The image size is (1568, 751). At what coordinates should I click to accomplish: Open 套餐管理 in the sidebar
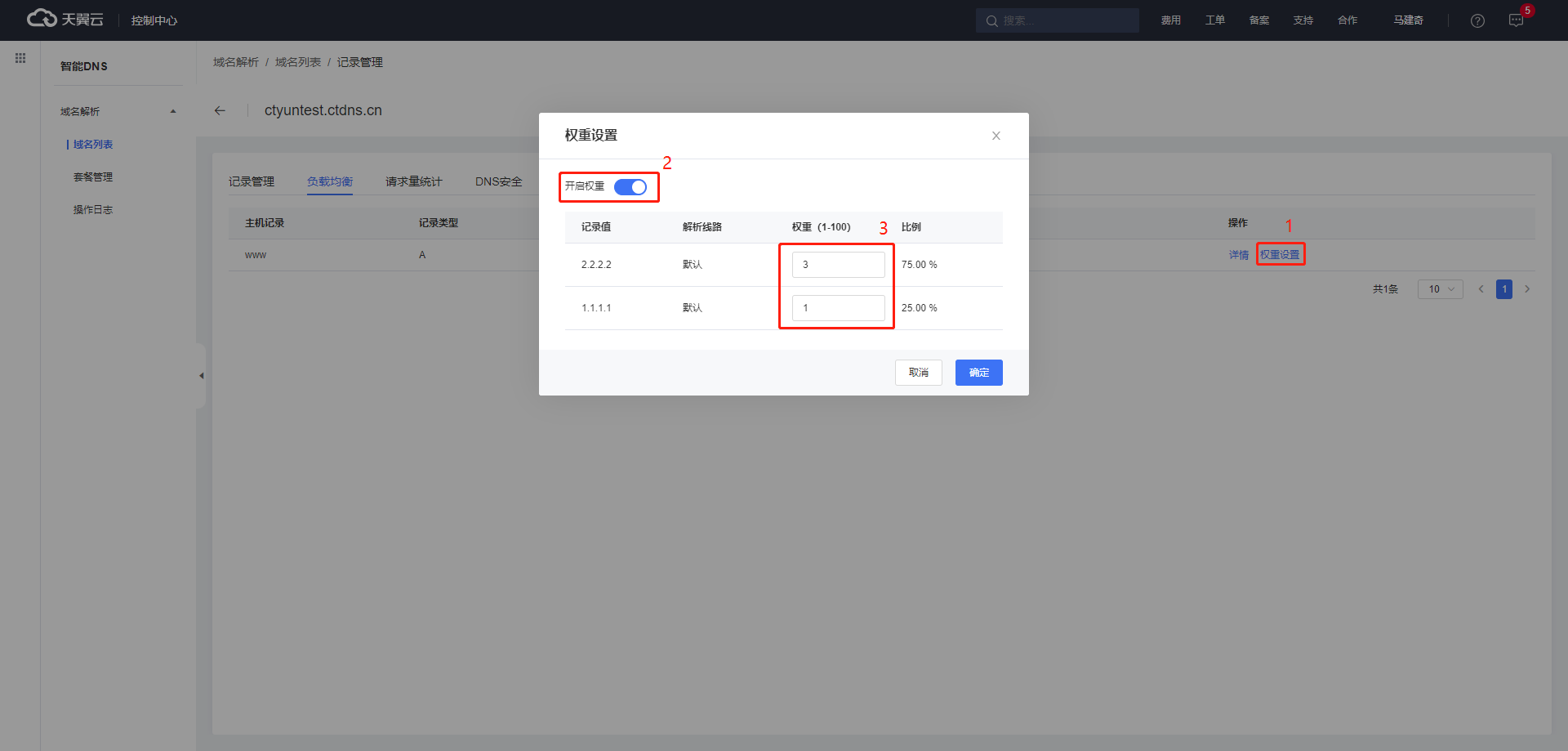coord(93,177)
